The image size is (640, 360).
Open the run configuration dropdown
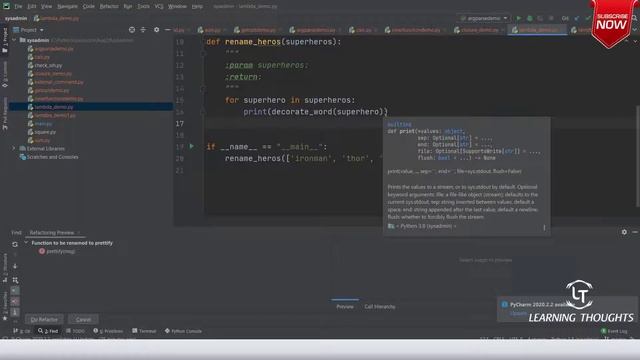pyautogui.click(x=484, y=18)
